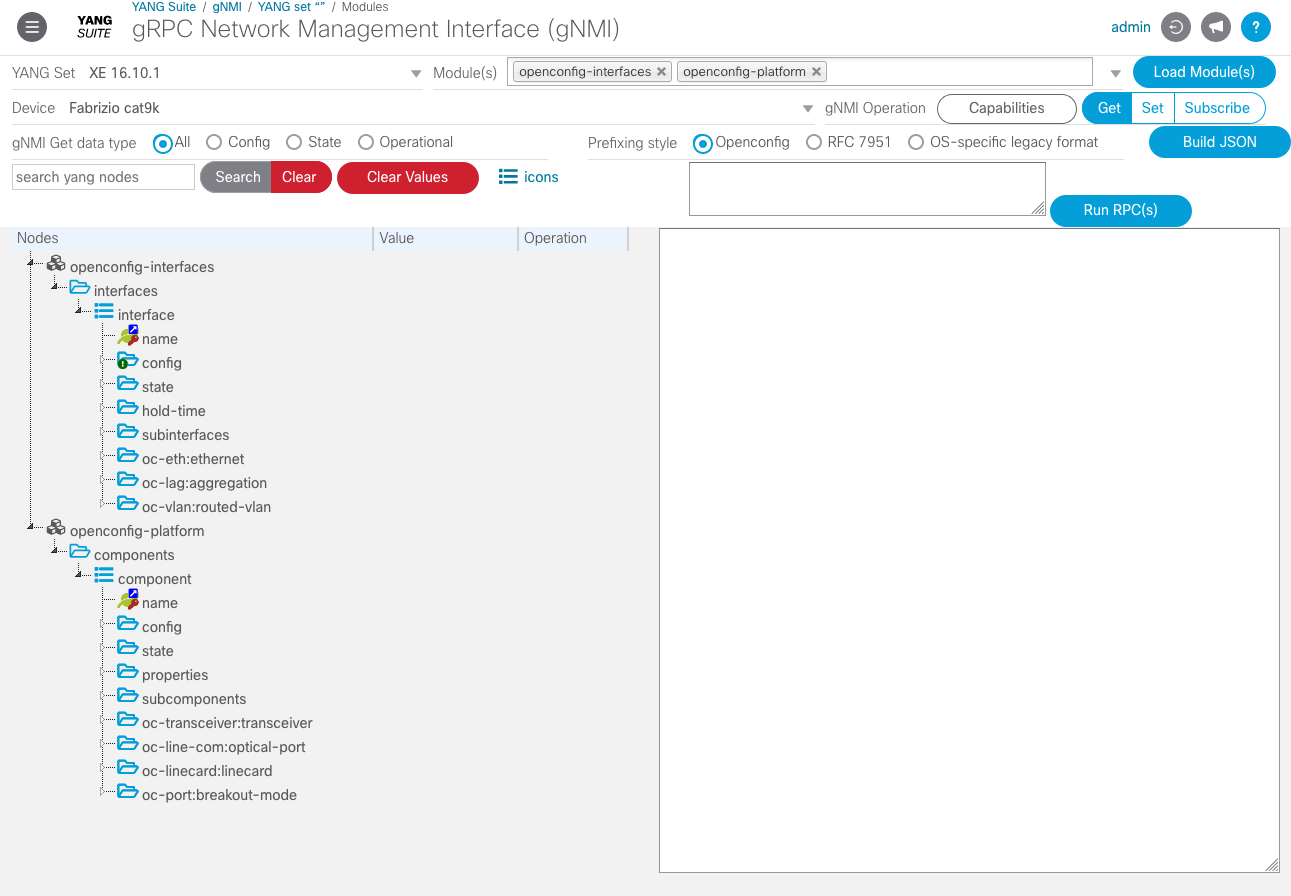Click the hold-time folder icon

[127, 409]
